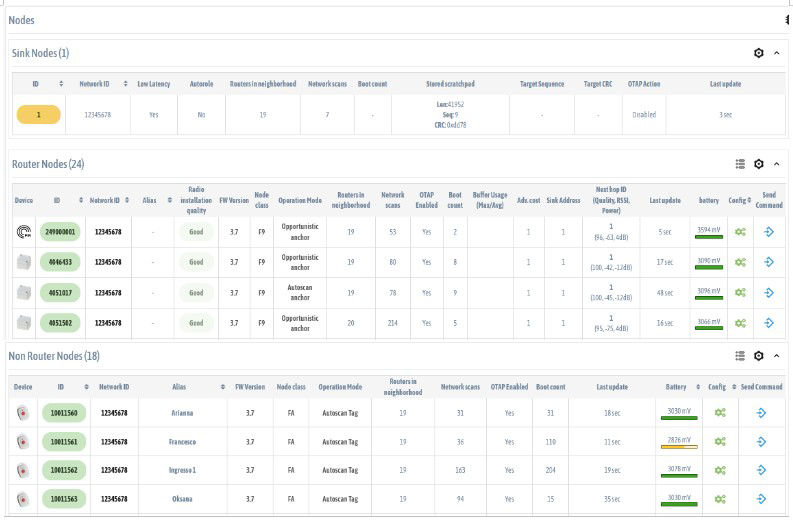
Task: Send command to tag Oksana
Action: pos(761,497)
